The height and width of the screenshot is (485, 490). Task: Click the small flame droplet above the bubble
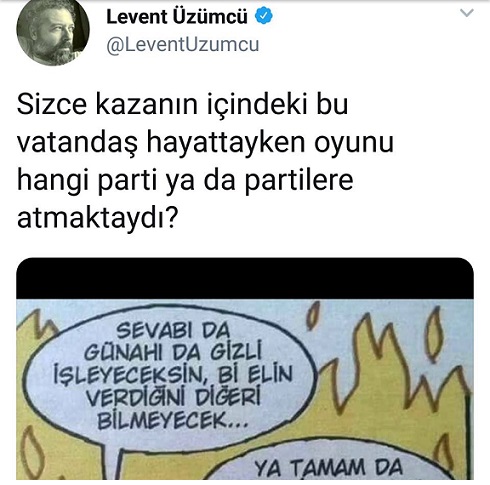click(x=313, y=314)
